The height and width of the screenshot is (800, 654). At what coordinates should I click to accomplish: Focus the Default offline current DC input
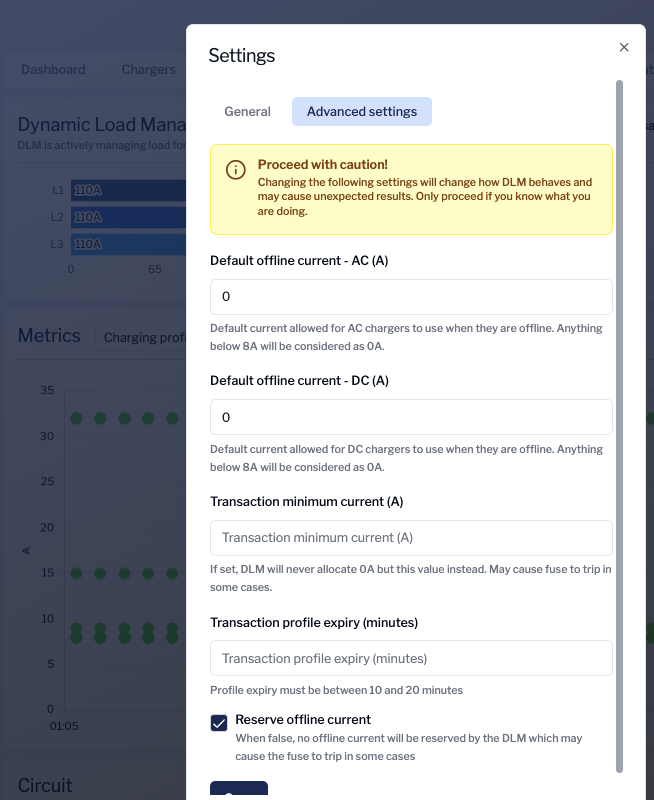[x=410, y=416]
